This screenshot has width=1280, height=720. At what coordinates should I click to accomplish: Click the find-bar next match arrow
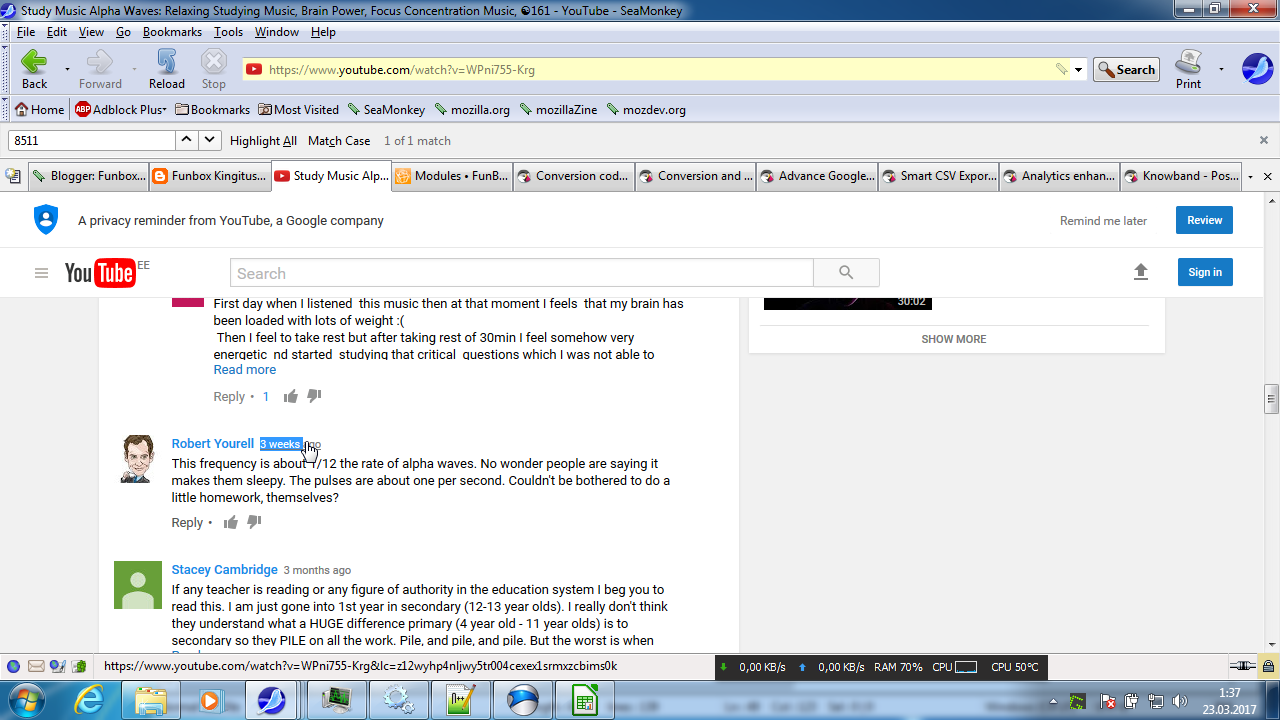(210, 141)
